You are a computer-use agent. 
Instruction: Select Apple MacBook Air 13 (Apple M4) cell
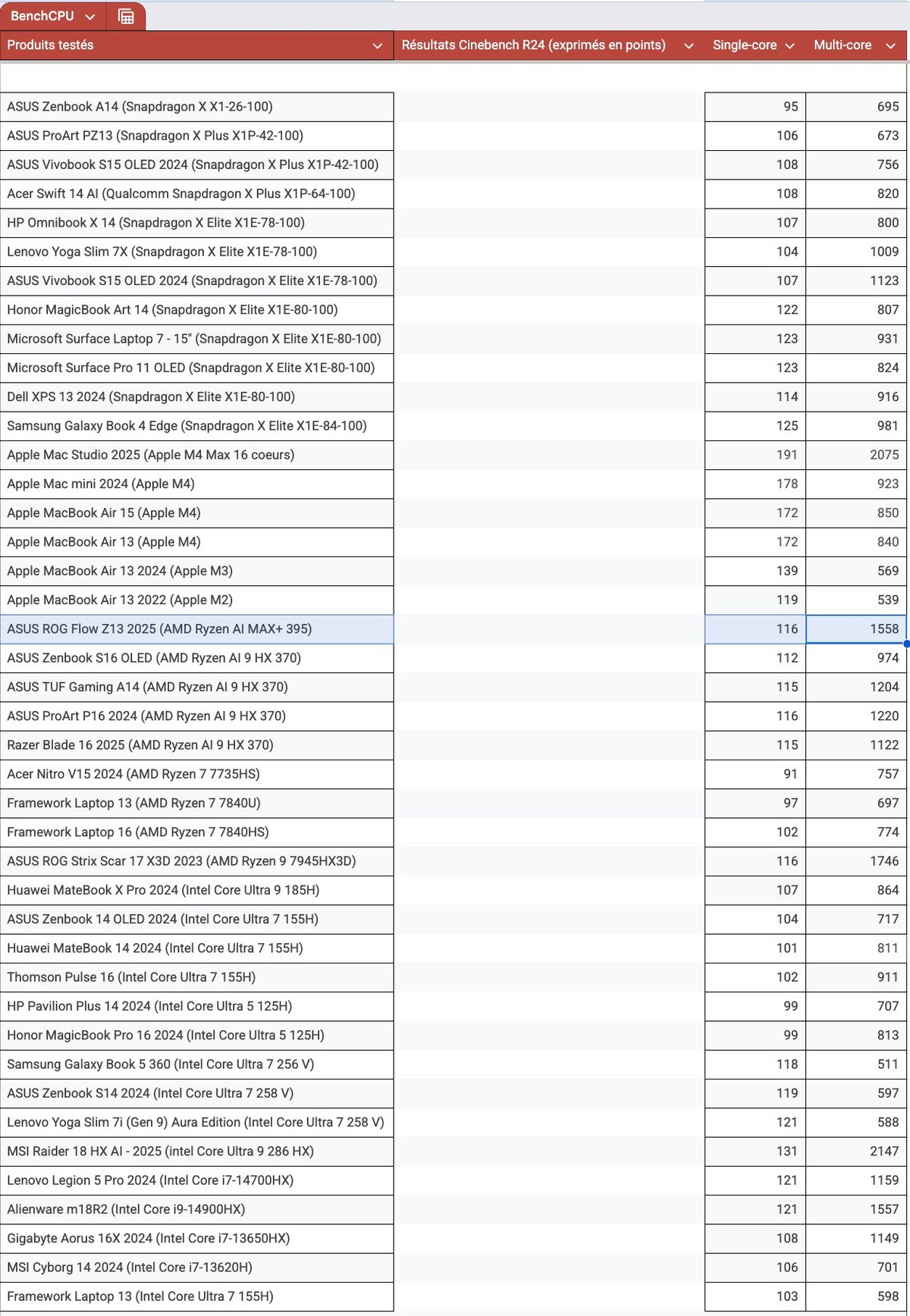197,542
